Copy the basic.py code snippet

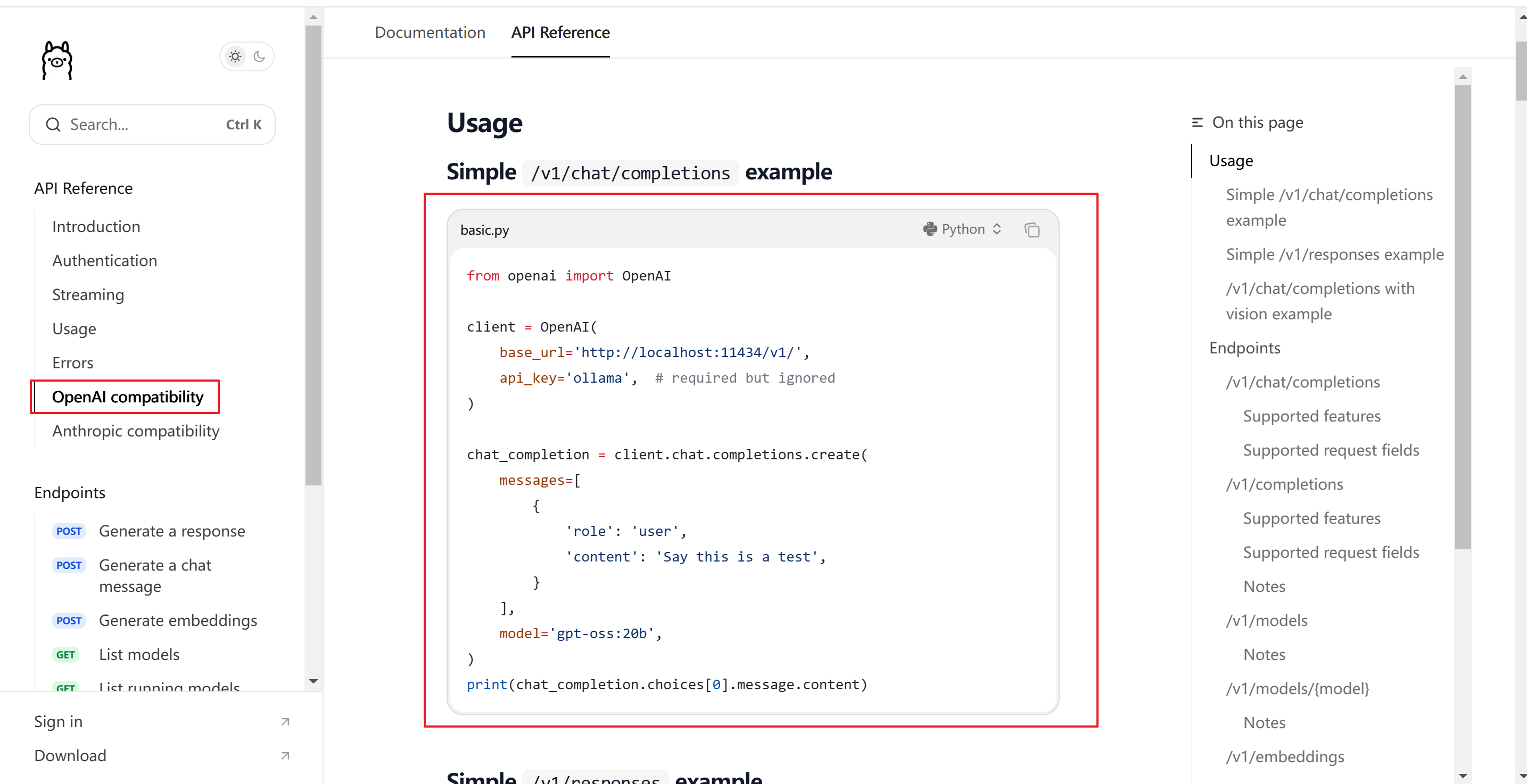(x=1031, y=230)
